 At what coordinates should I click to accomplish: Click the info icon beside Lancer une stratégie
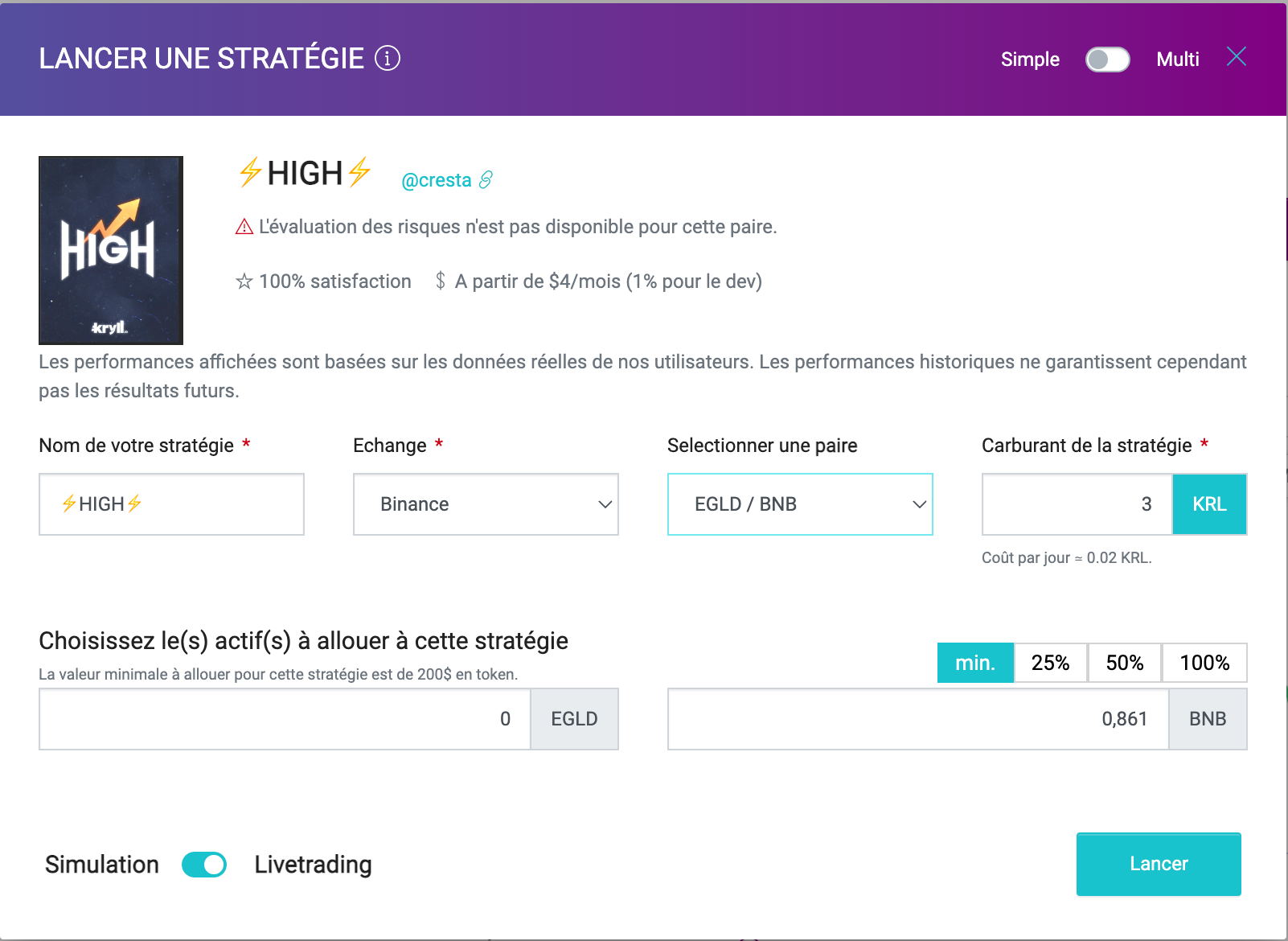point(388,59)
